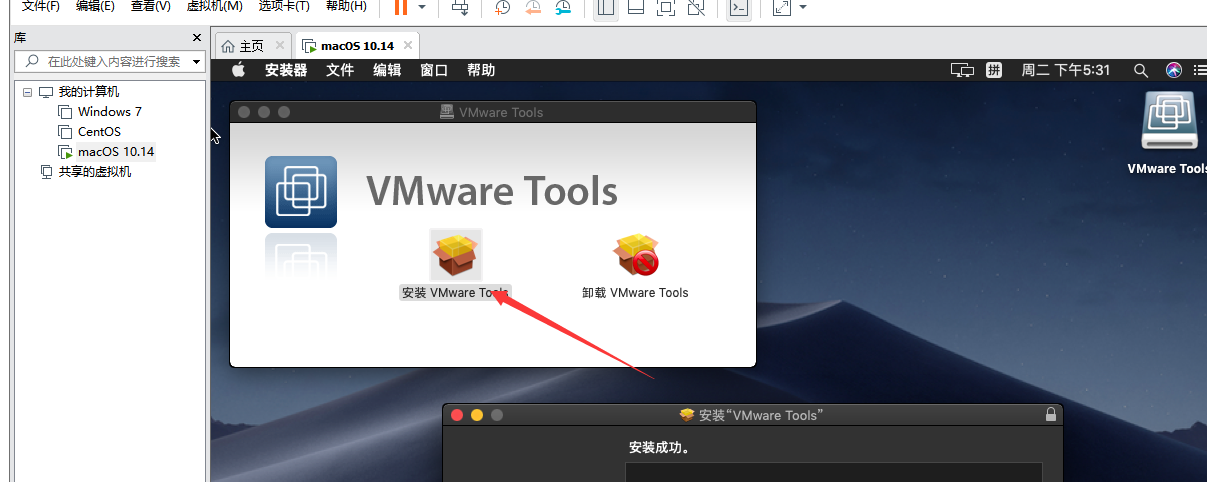The height and width of the screenshot is (482, 1207).
Task: Enter full screen mode from the toolbar
Action: click(x=666, y=7)
